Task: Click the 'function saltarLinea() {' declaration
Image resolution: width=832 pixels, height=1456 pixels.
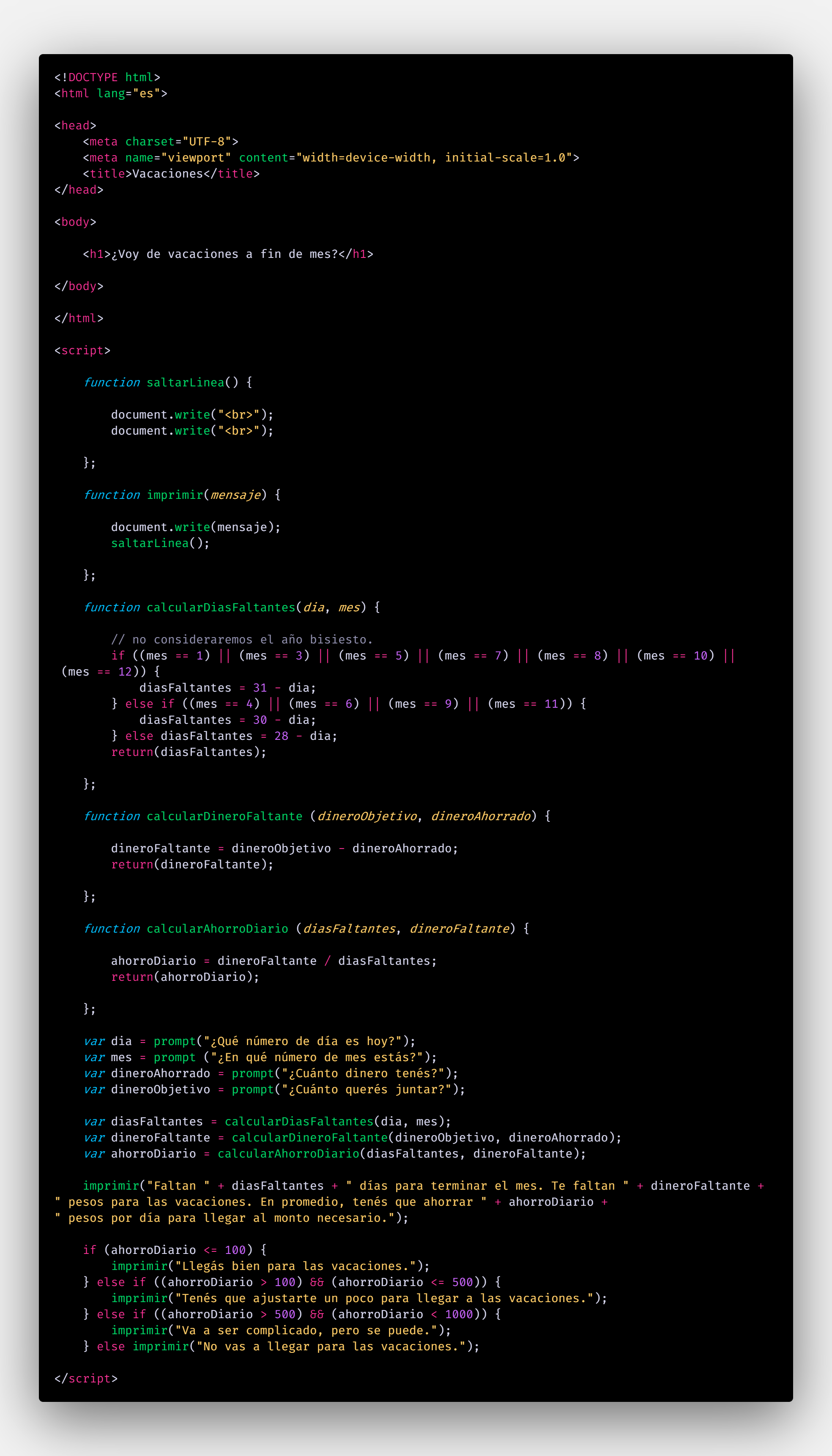Action: click(x=168, y=382)
